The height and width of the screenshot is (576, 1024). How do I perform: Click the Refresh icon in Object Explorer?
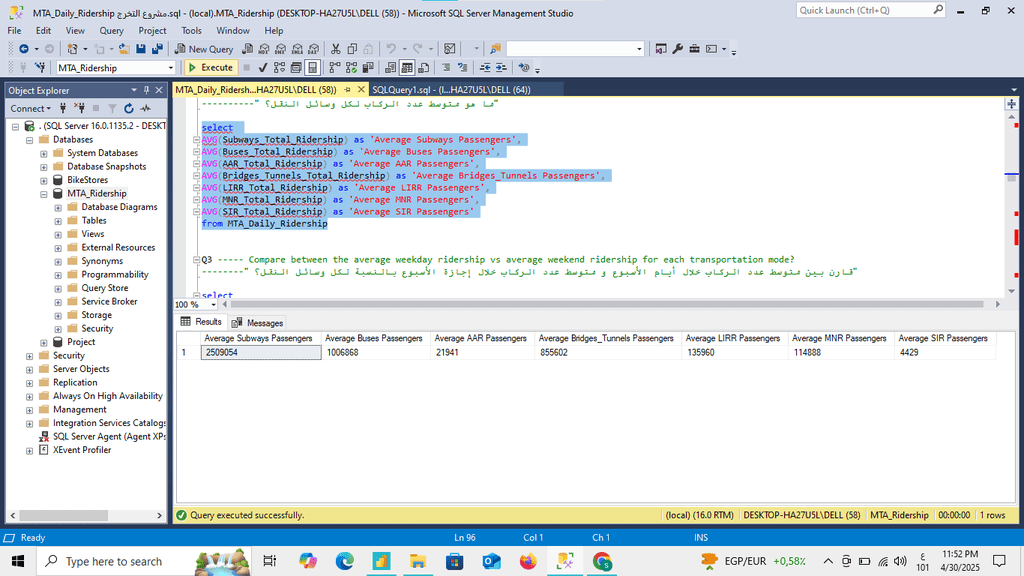pos(129,108)
